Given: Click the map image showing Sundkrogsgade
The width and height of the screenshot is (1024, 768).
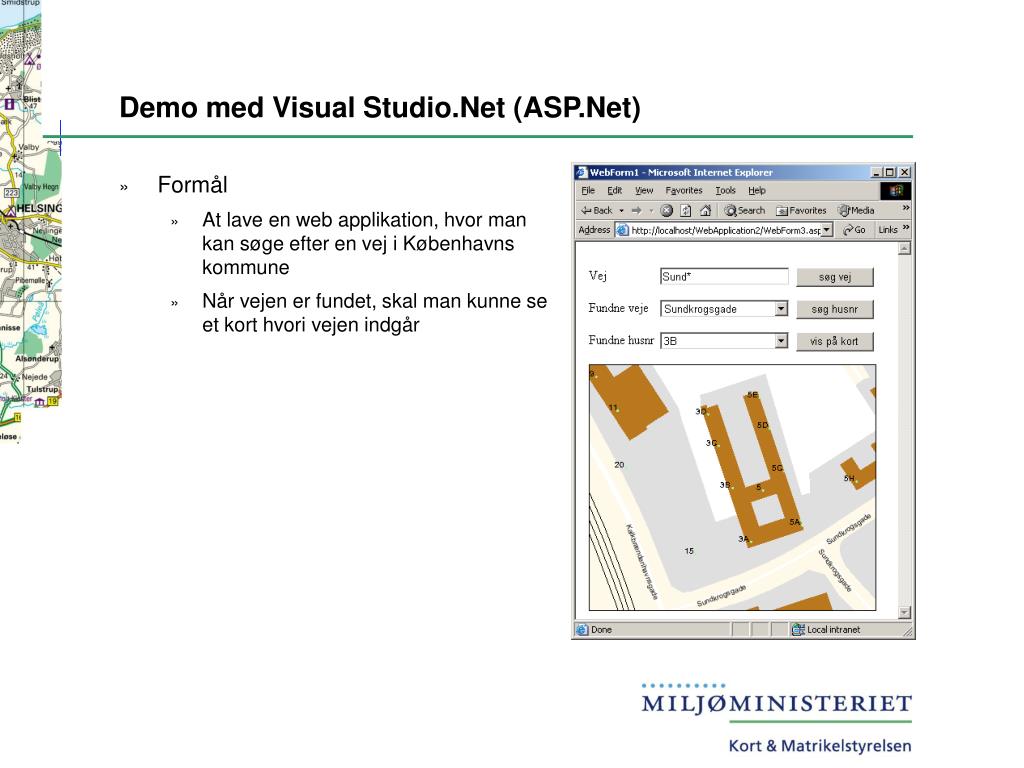Looking at the screenshot, I should [x=732, y=487].
